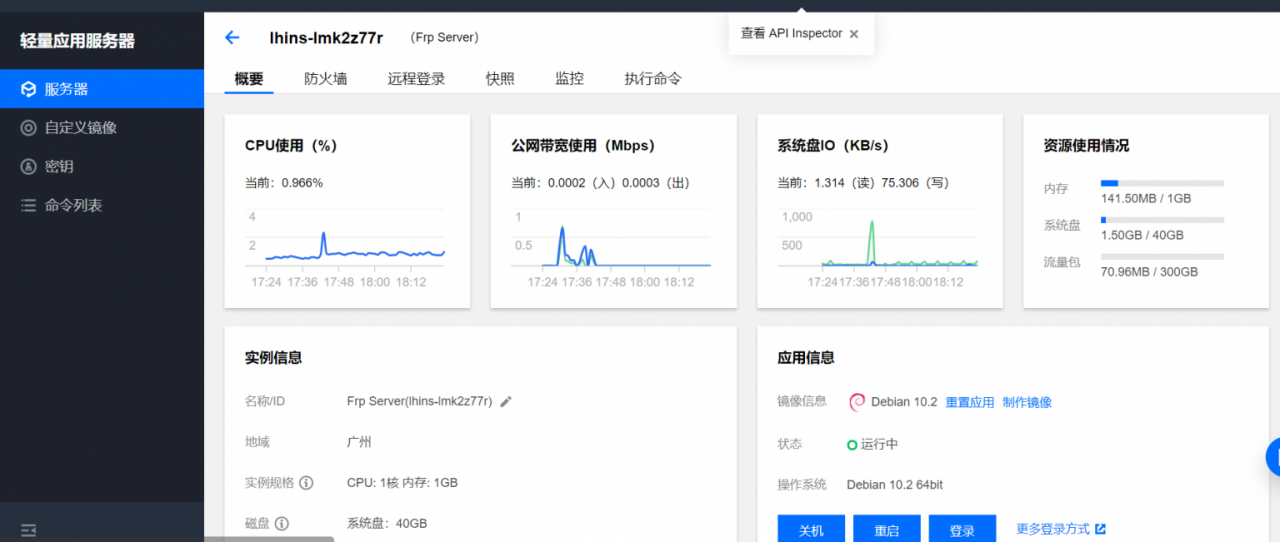
Task: Click the 命令列表 sidebar list icon
Action: (29, 205)
